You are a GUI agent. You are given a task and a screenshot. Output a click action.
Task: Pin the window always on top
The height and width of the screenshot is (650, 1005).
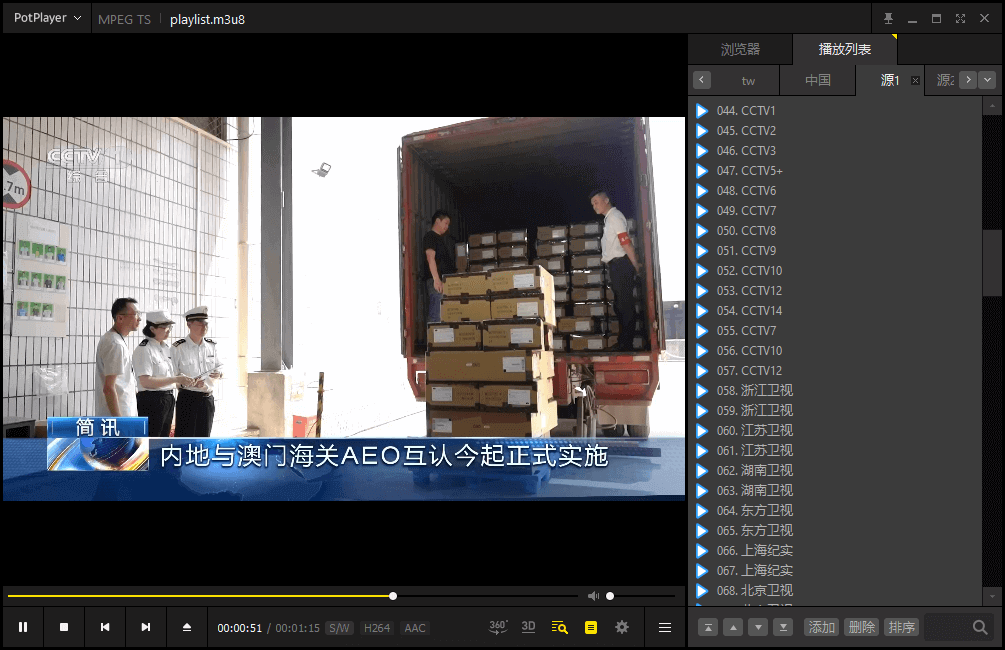pos(888,19)
